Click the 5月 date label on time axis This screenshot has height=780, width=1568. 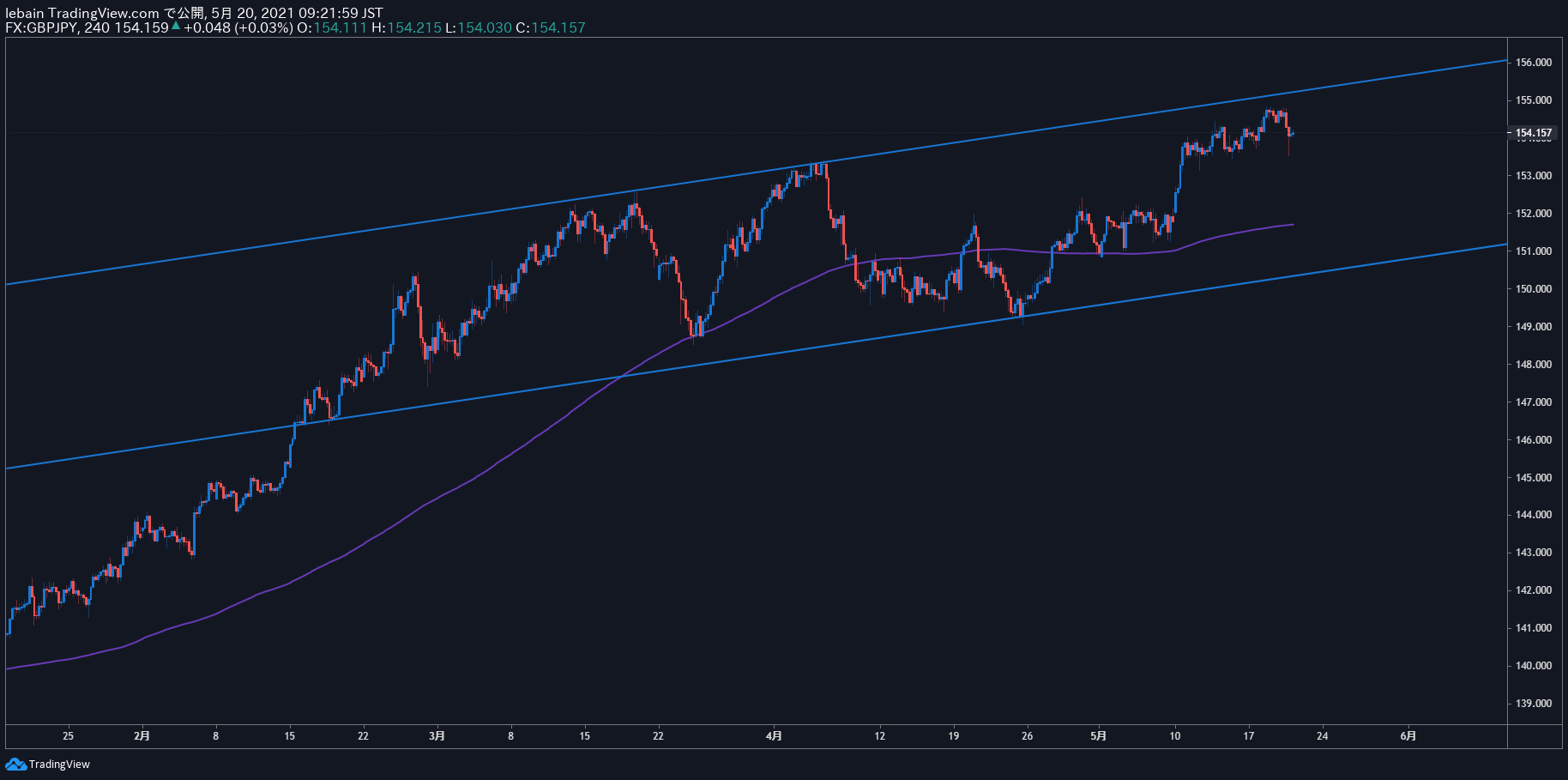point(1099,735)
